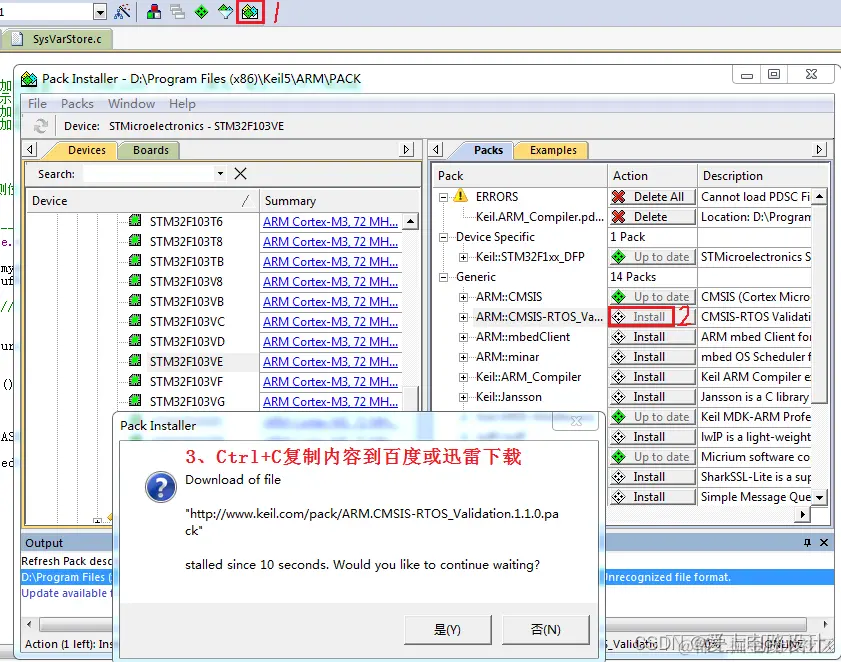Click Install for lwIP pack
Viewport: 841px width, 662px height.
[652, 437]
